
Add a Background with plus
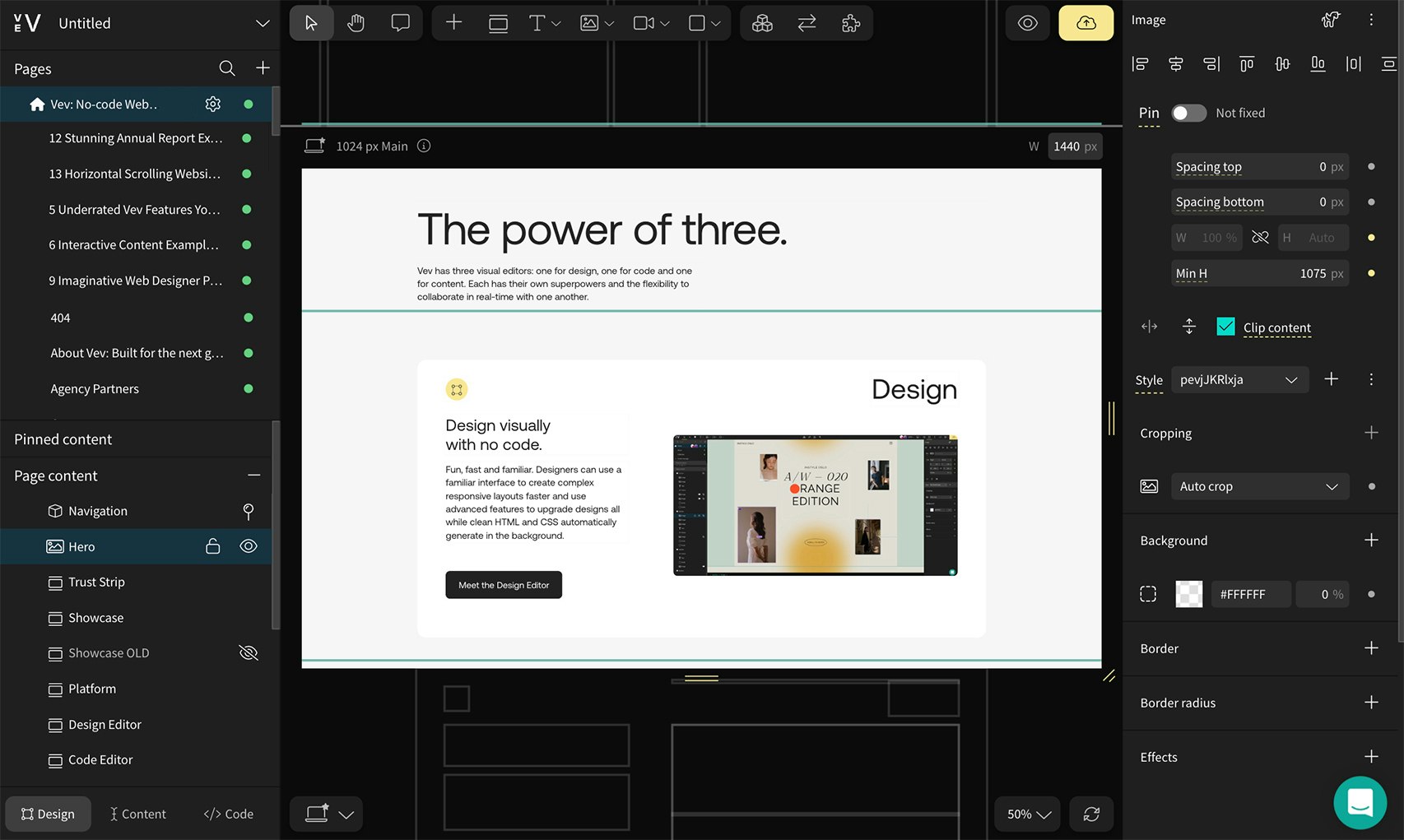coord(1371,540)
